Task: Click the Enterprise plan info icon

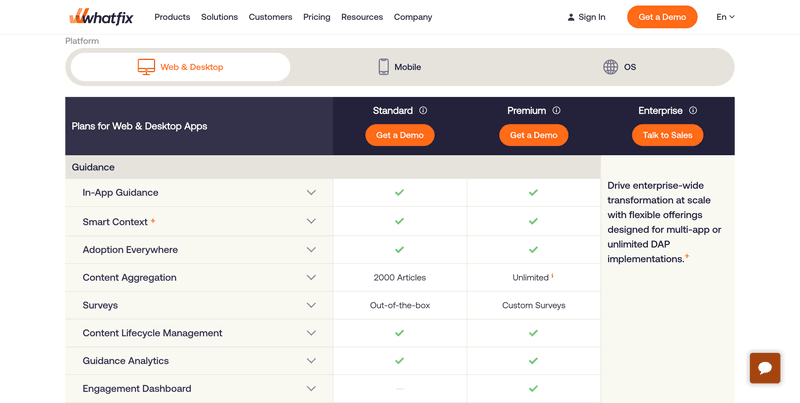Action: point(693,111)
